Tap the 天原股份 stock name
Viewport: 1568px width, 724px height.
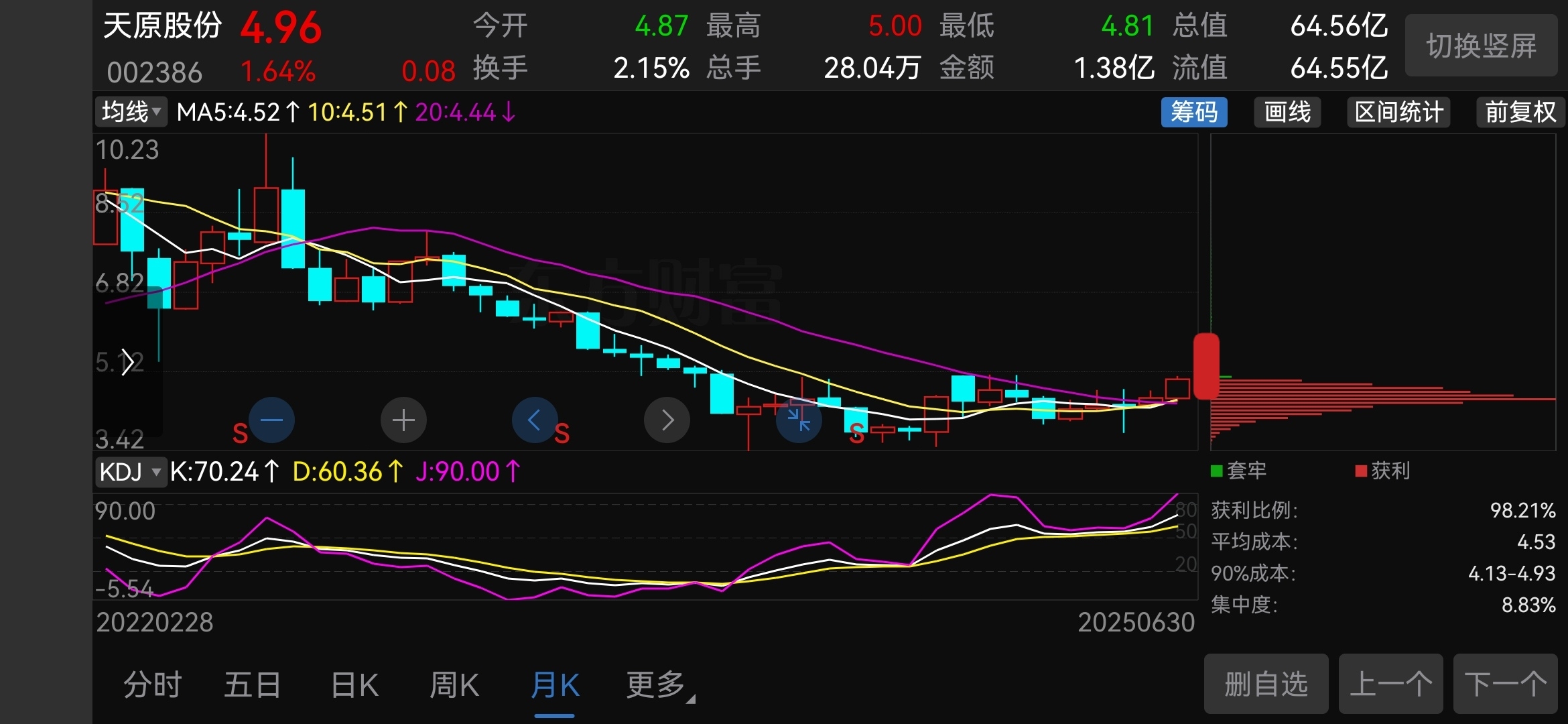pyautogui.click(x=162, y=26)
